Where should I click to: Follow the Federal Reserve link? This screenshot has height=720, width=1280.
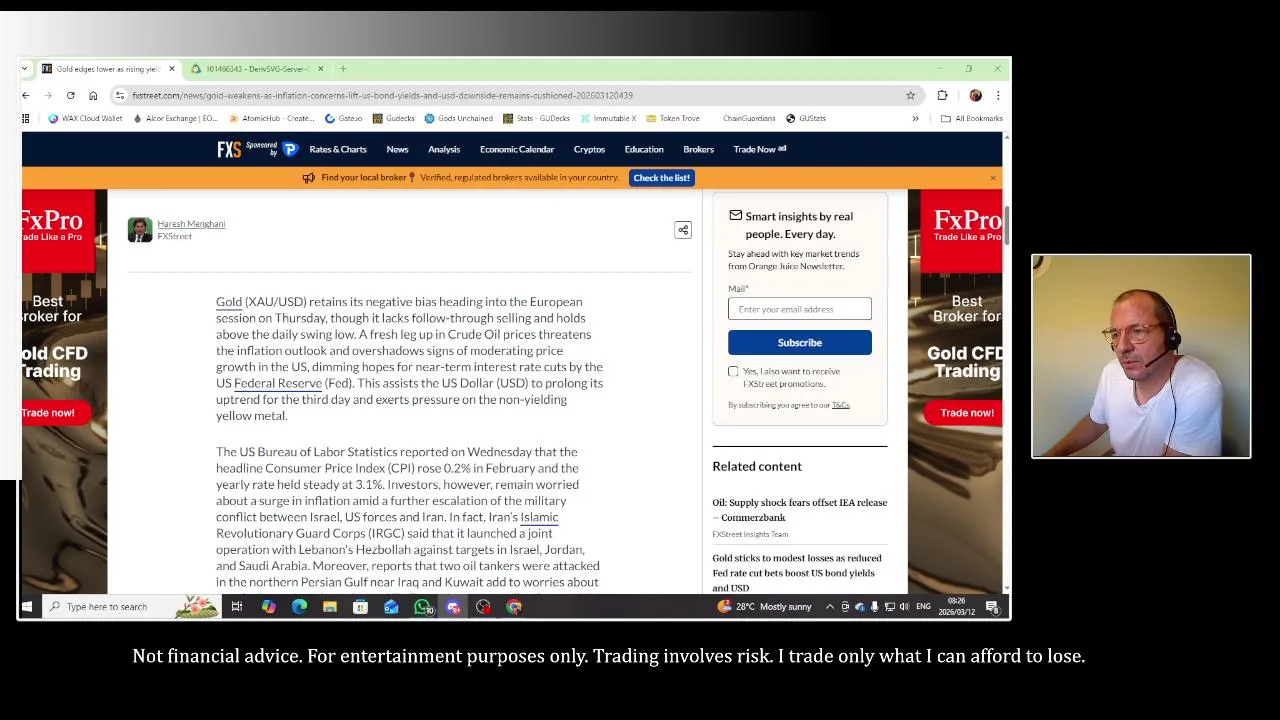(278, 383)
